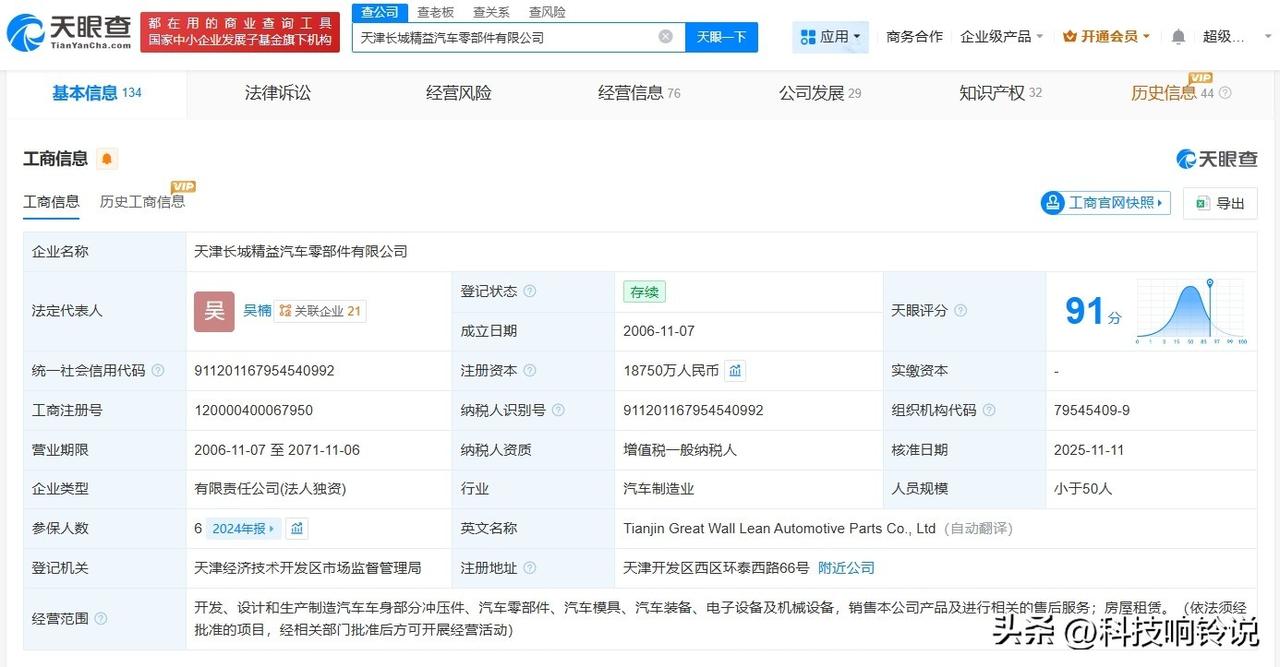Clear the search box with the X icon

coord(666,37)
